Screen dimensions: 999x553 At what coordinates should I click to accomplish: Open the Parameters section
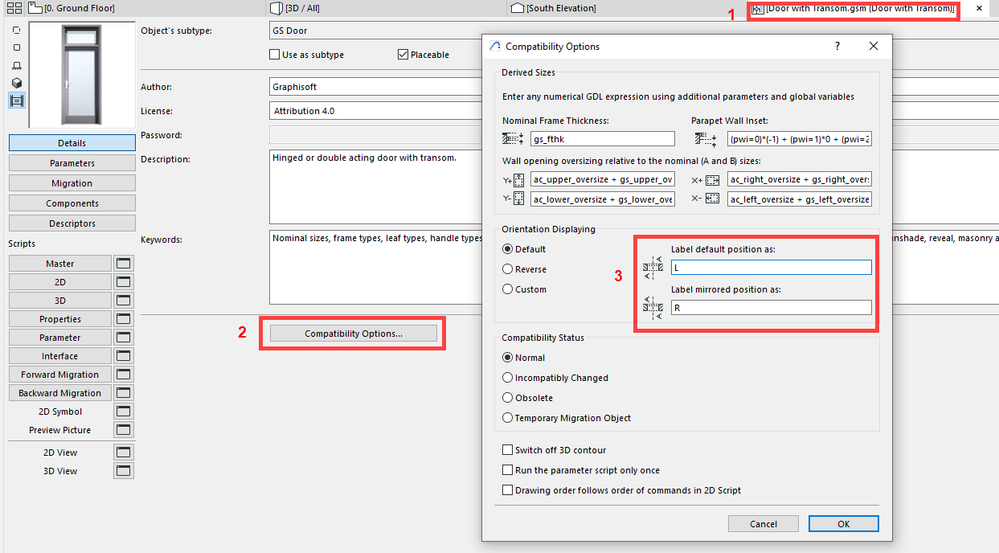click(x=72, y=163)
